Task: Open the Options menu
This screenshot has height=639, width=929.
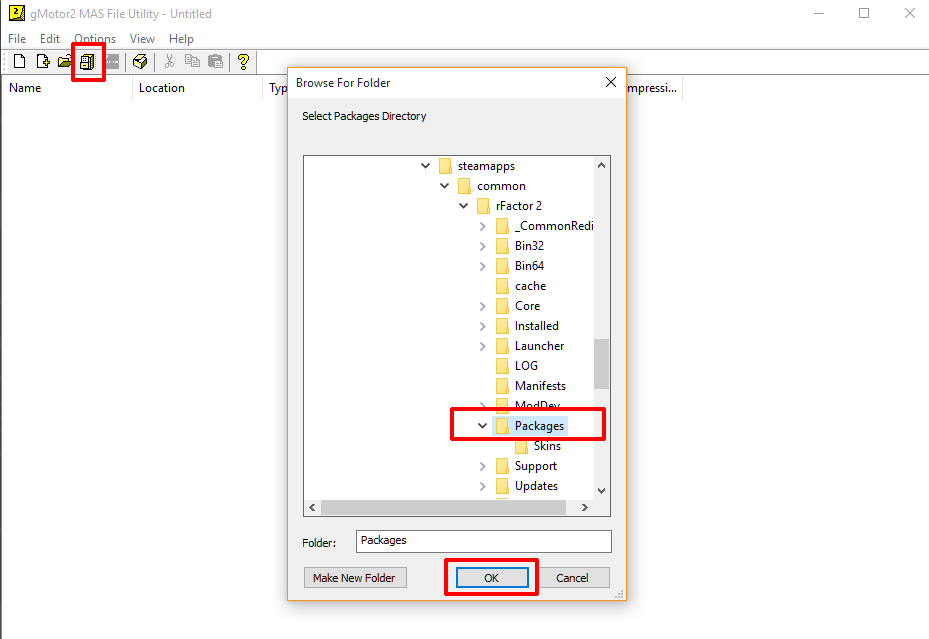Action: tap(95, 38)
